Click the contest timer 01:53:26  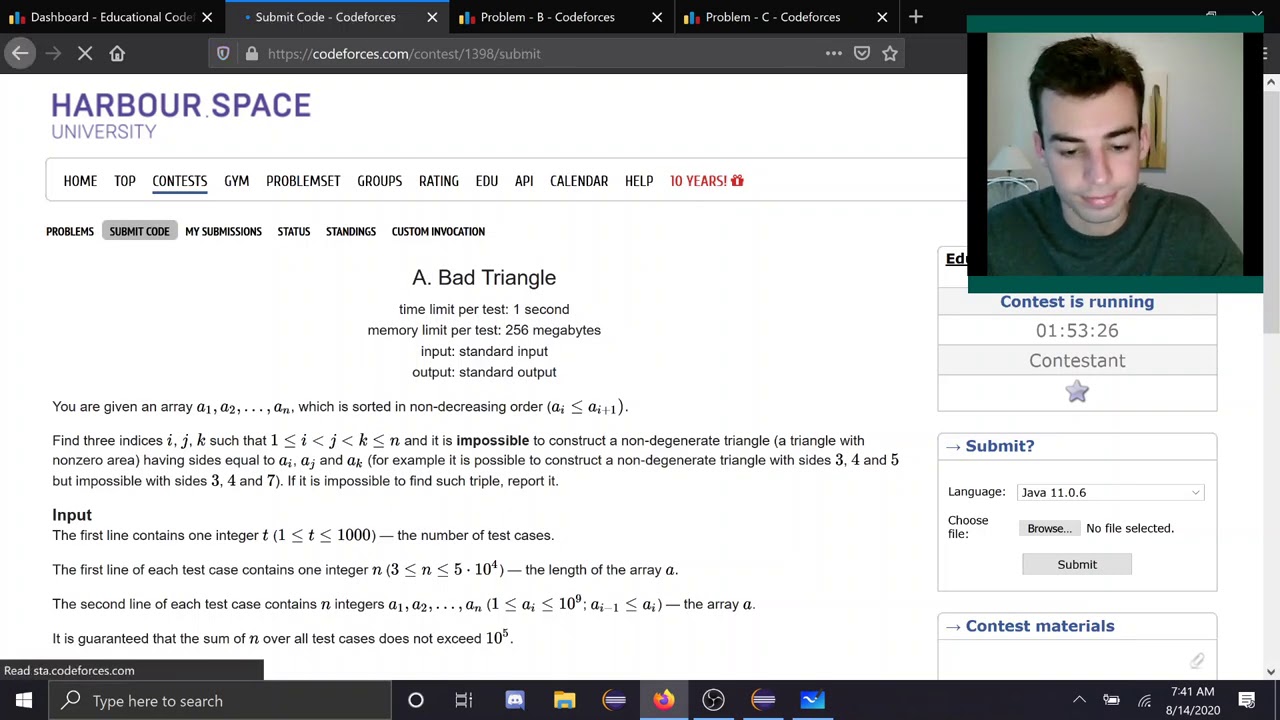coord(1077,330)
